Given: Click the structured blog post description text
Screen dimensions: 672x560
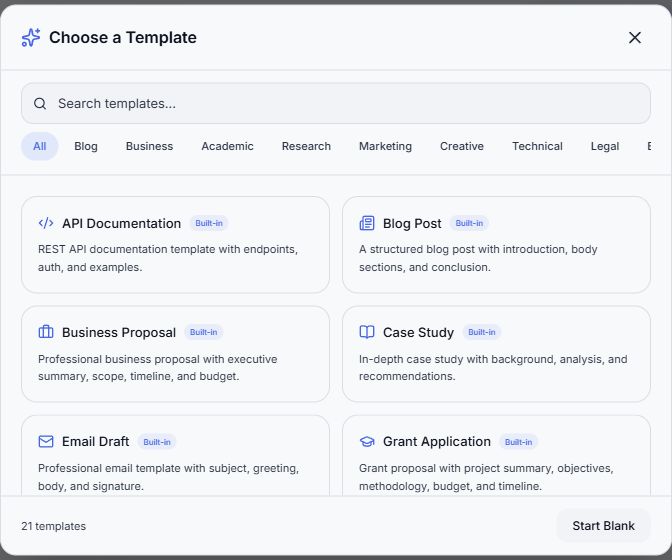Looking at the screenshot, I should (478, 258).
